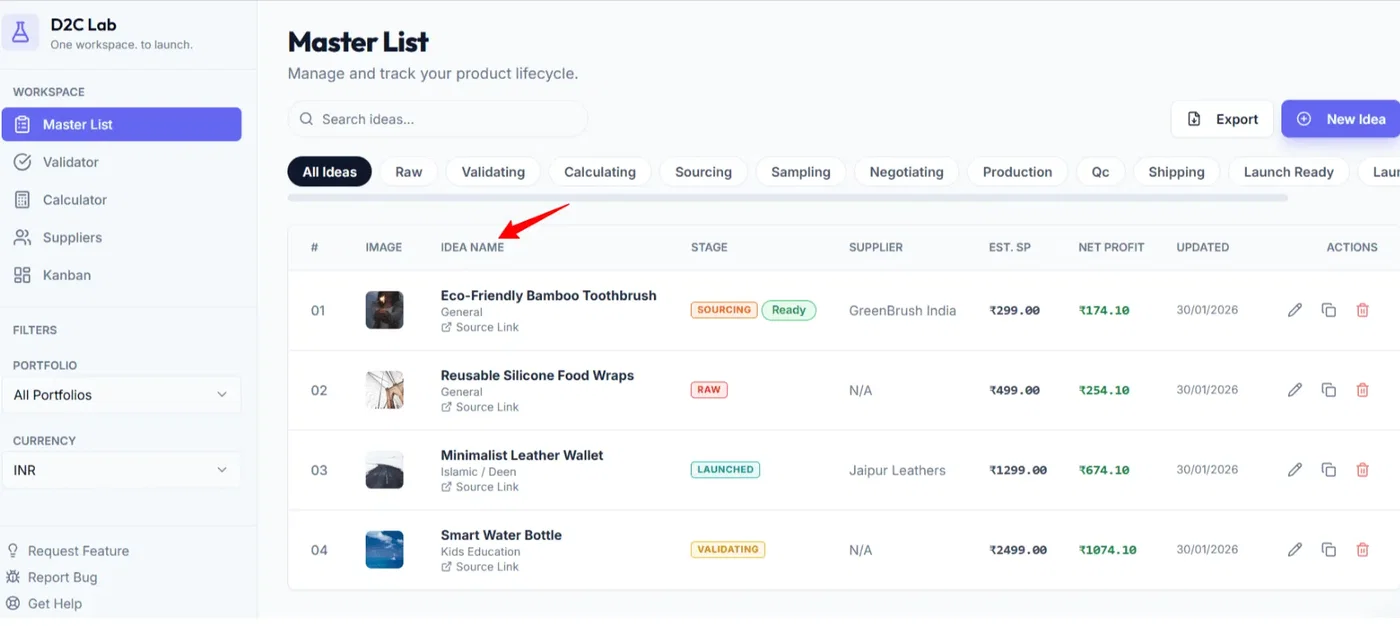The height and width of the screenshot is (626, 1400).
Task: Open Source Link under Minimalist Leather Wallet
Action: [x=486, y=487]
